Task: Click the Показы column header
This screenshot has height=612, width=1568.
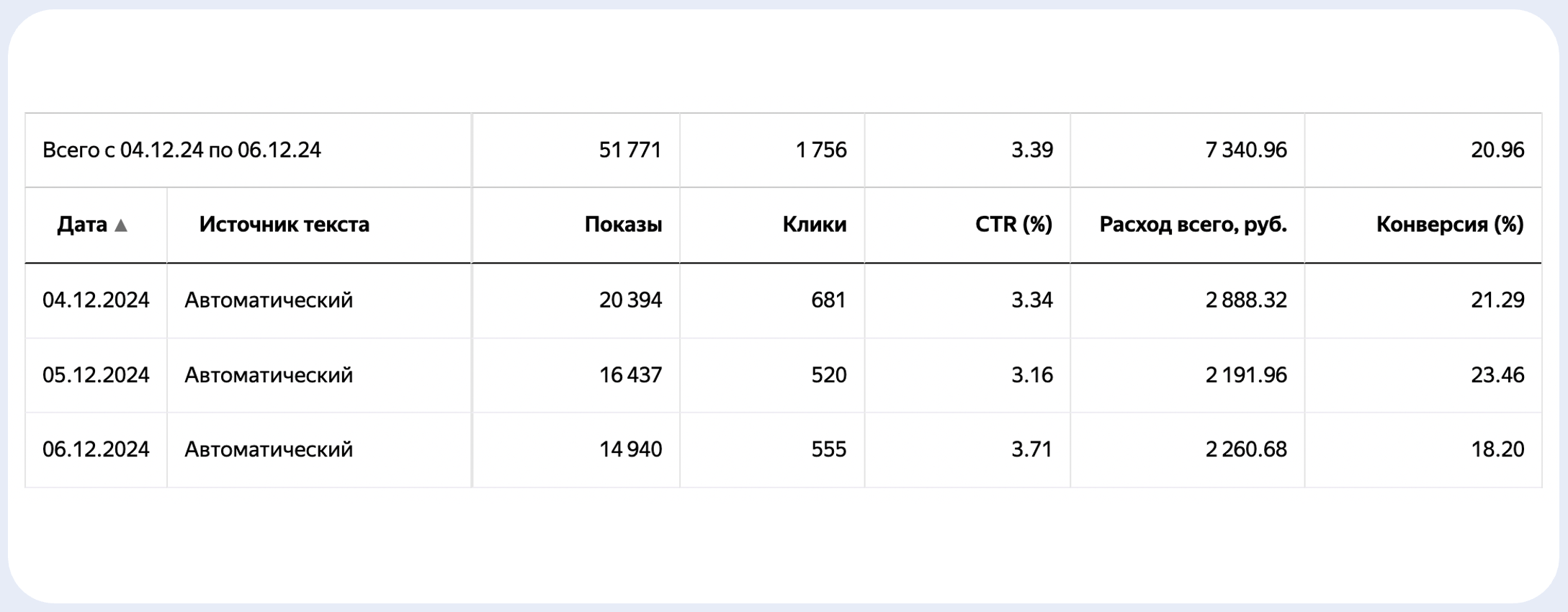Action: (x=622, y=225)
